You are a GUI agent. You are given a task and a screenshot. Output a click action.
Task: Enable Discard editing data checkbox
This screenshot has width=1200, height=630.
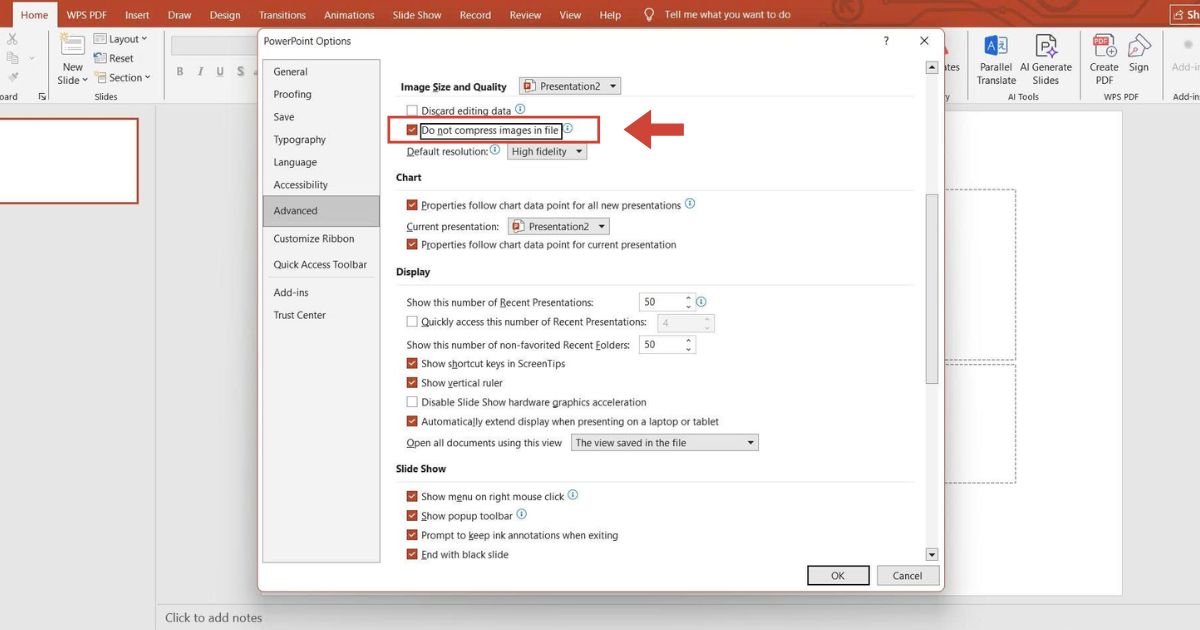412,111
